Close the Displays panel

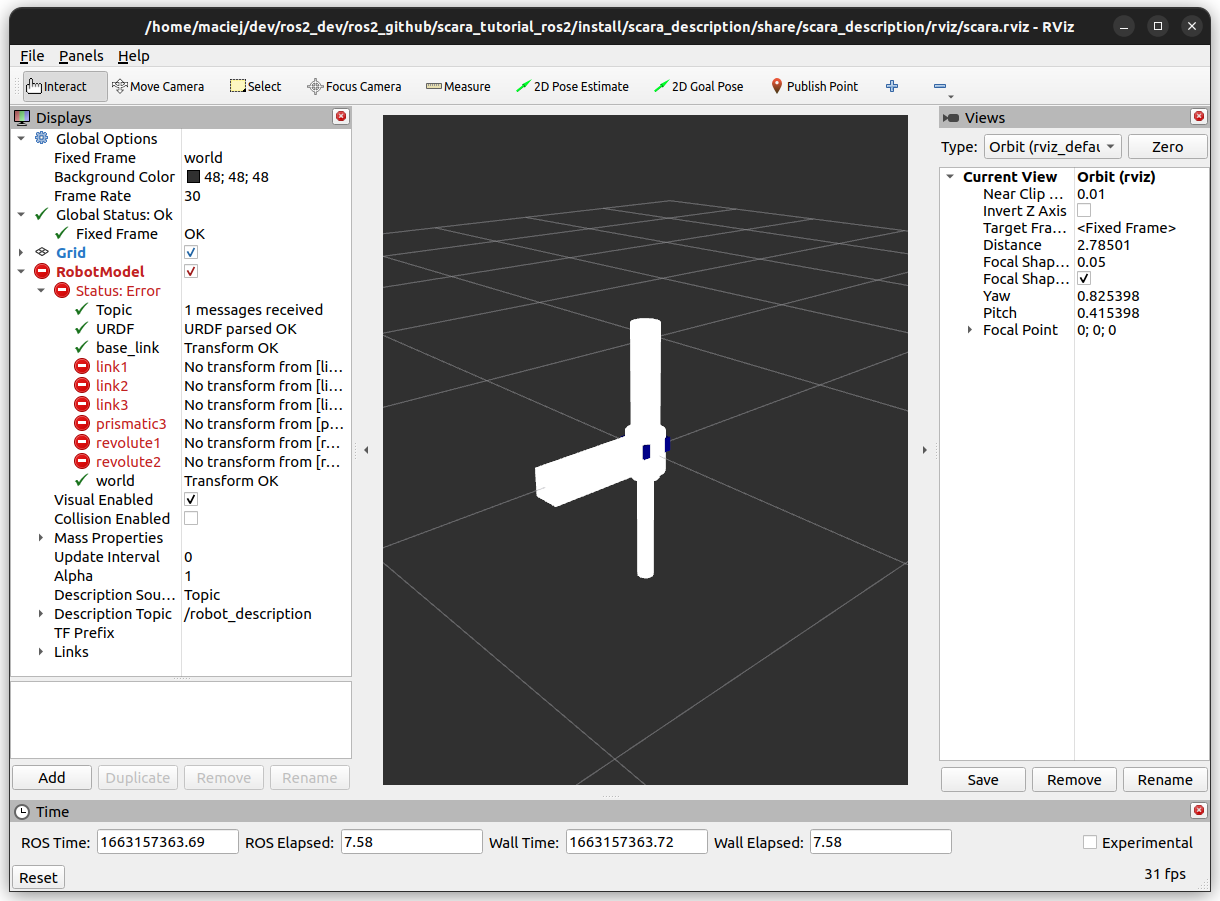point(341,117)
